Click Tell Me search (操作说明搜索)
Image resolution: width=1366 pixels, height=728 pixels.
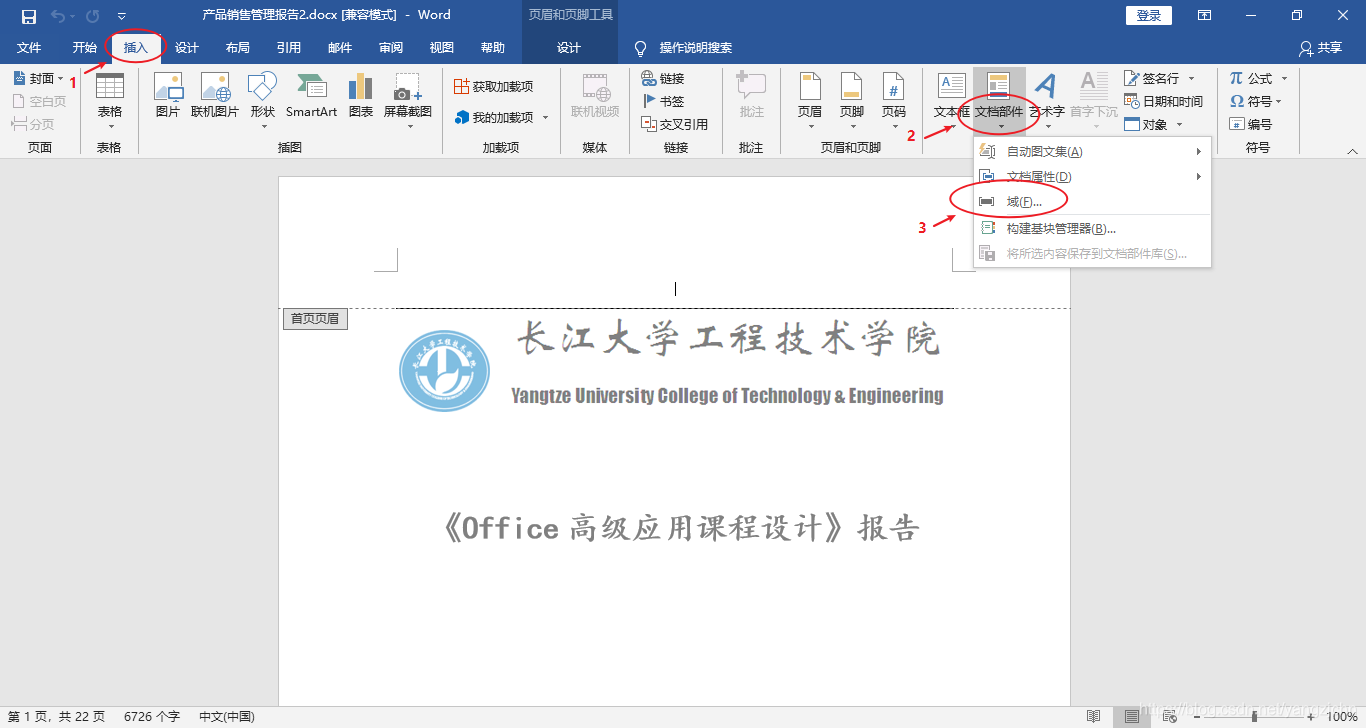tap(684, 48)
